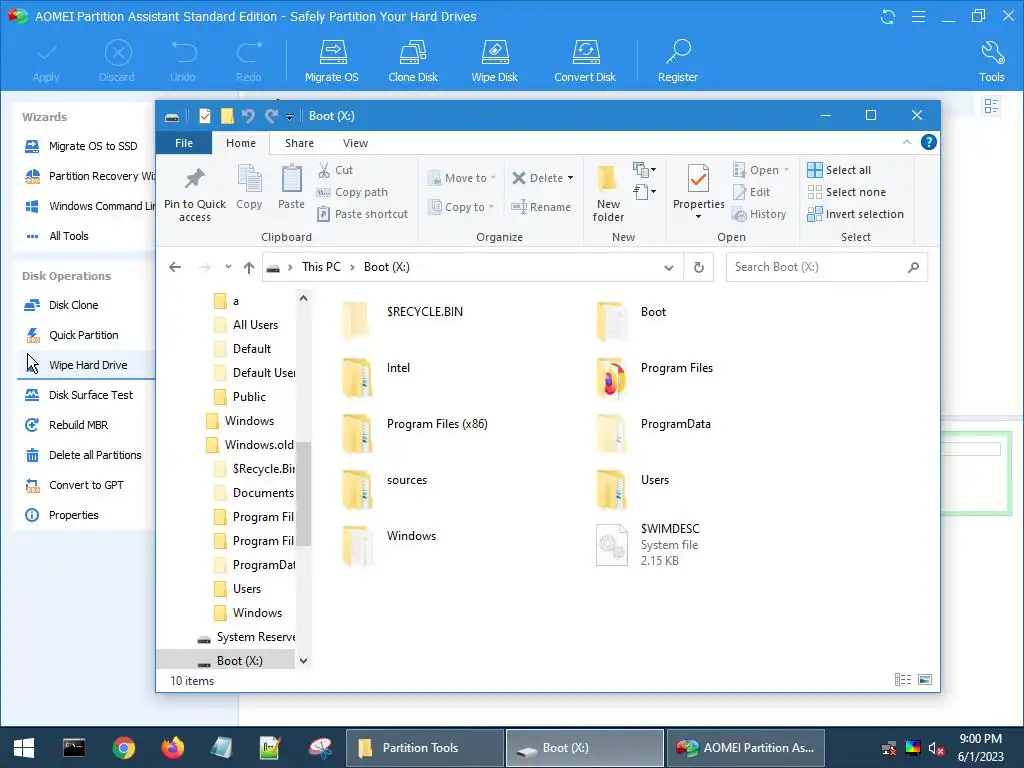The height and width of the screenshot is (768, 1024).
Task: Switch to the Share ribbon tab
Action: click(299, 143)
